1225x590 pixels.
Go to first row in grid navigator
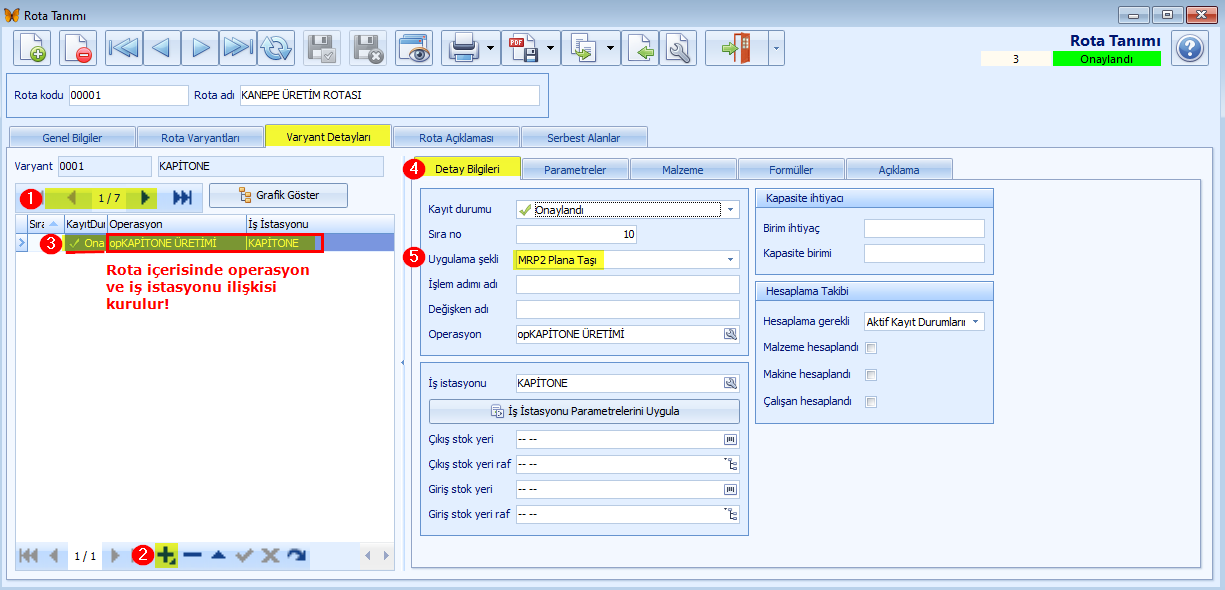[x=28, y=555]
